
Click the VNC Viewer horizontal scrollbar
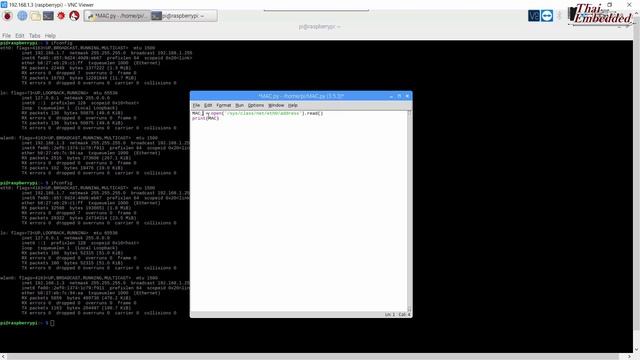tap(317, 356)
